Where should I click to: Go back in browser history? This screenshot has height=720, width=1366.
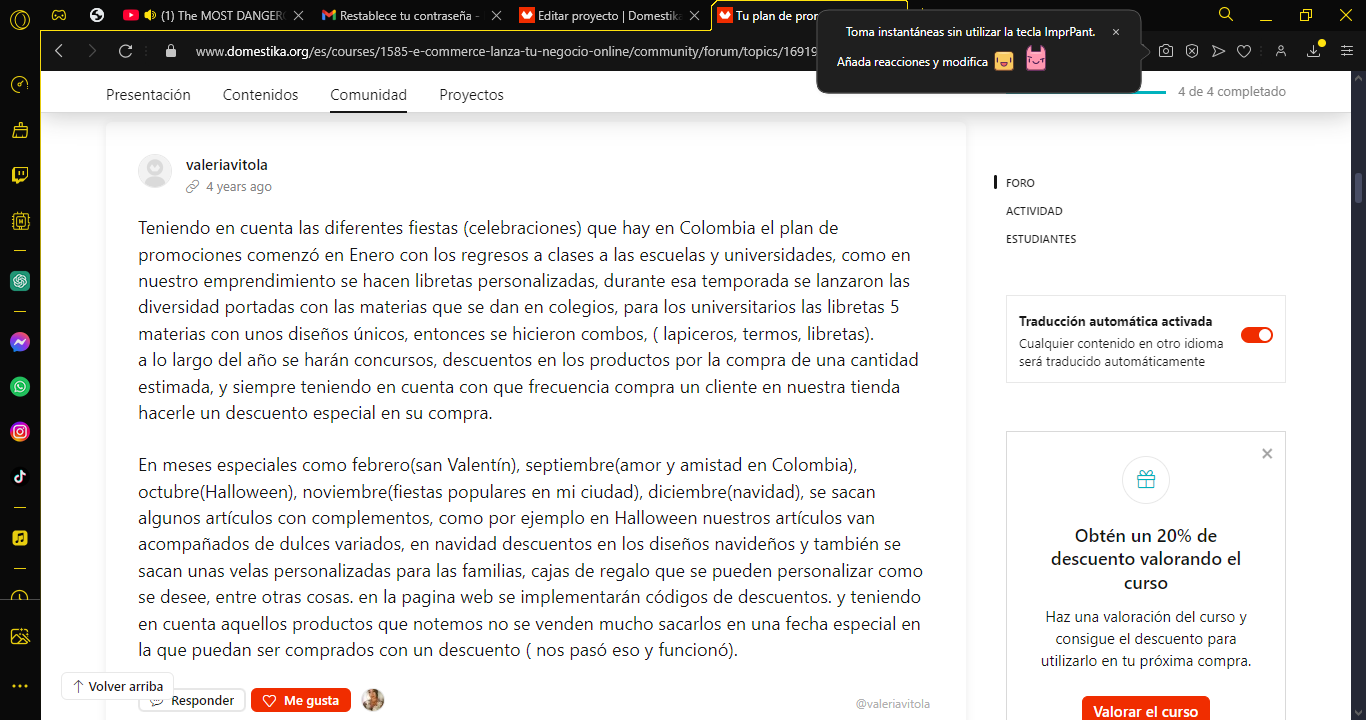click(x=59, y=51)
